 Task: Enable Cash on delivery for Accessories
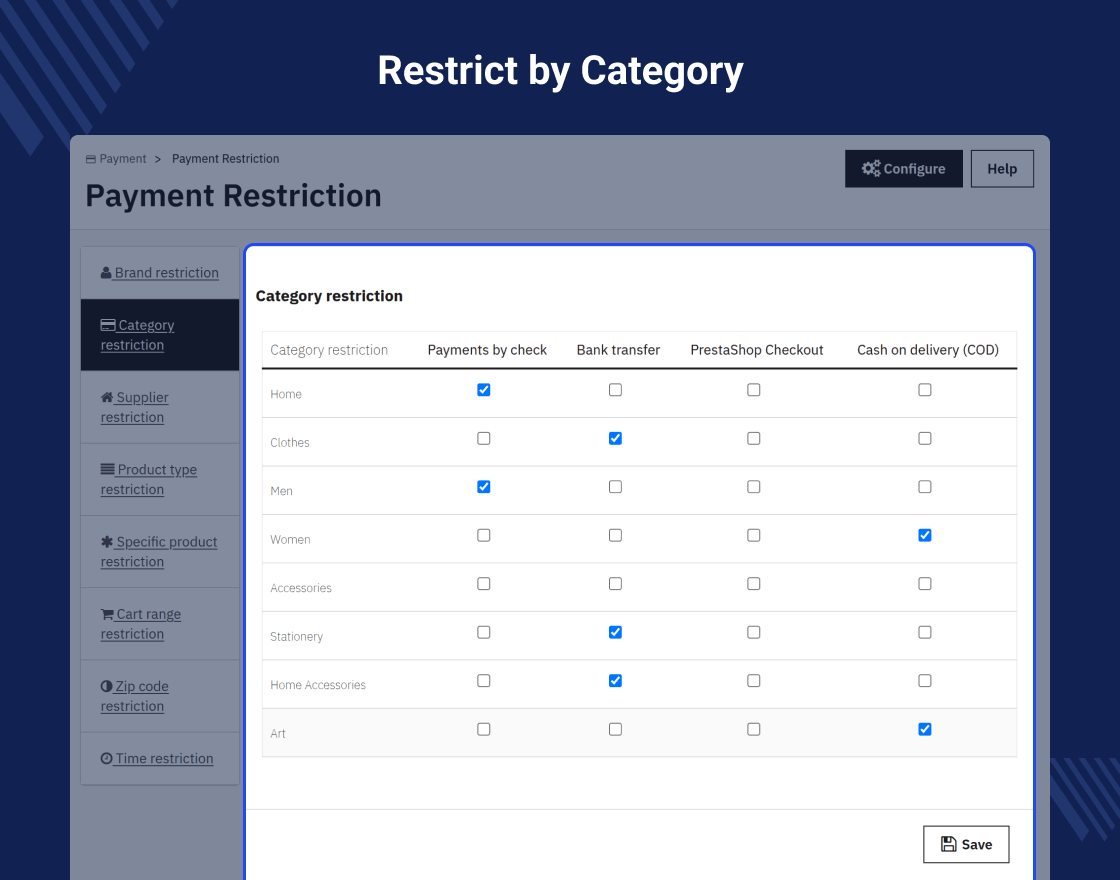tap(925, 584)
